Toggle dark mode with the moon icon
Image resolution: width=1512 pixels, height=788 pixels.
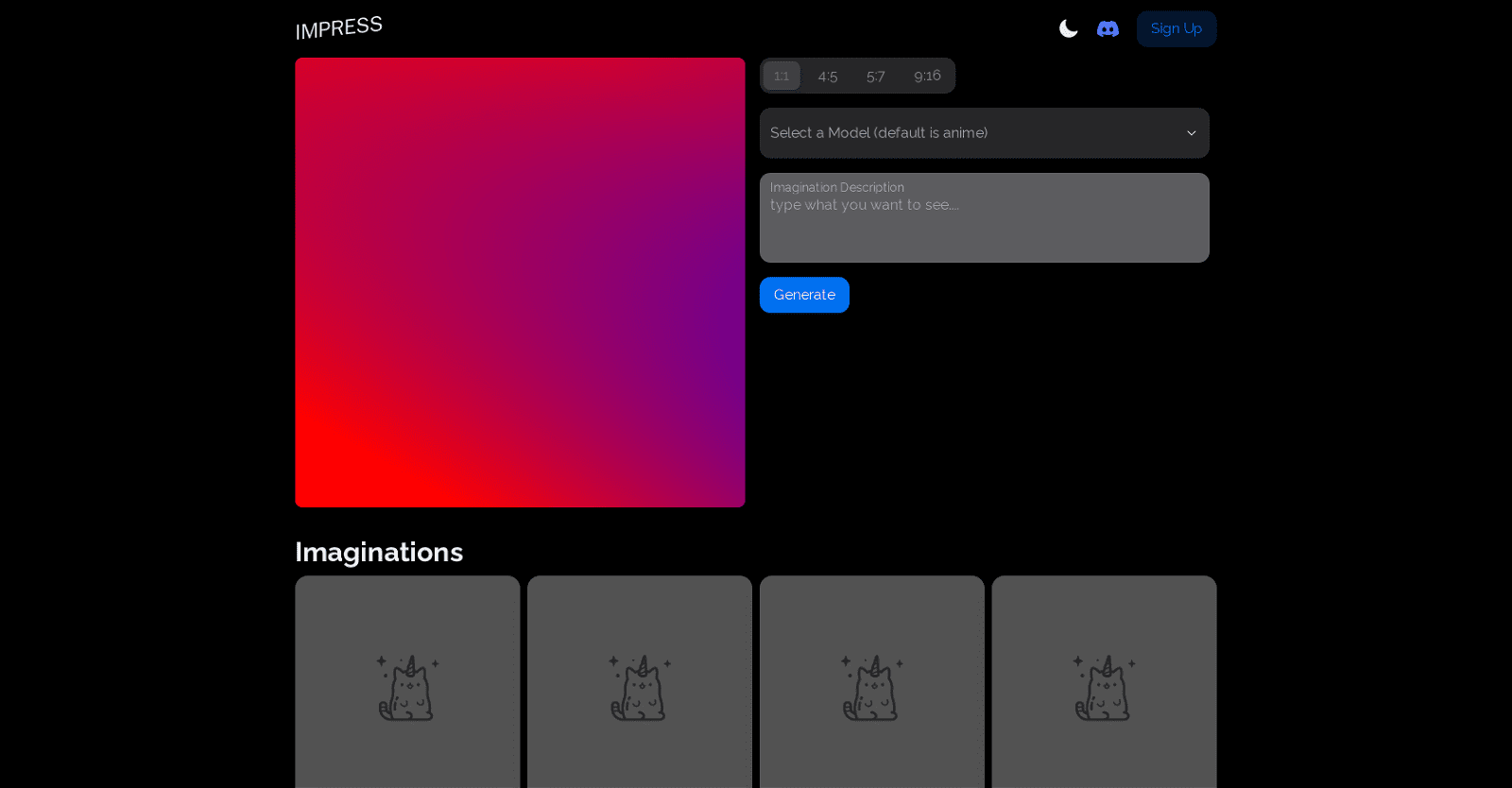coord(1068,29)
